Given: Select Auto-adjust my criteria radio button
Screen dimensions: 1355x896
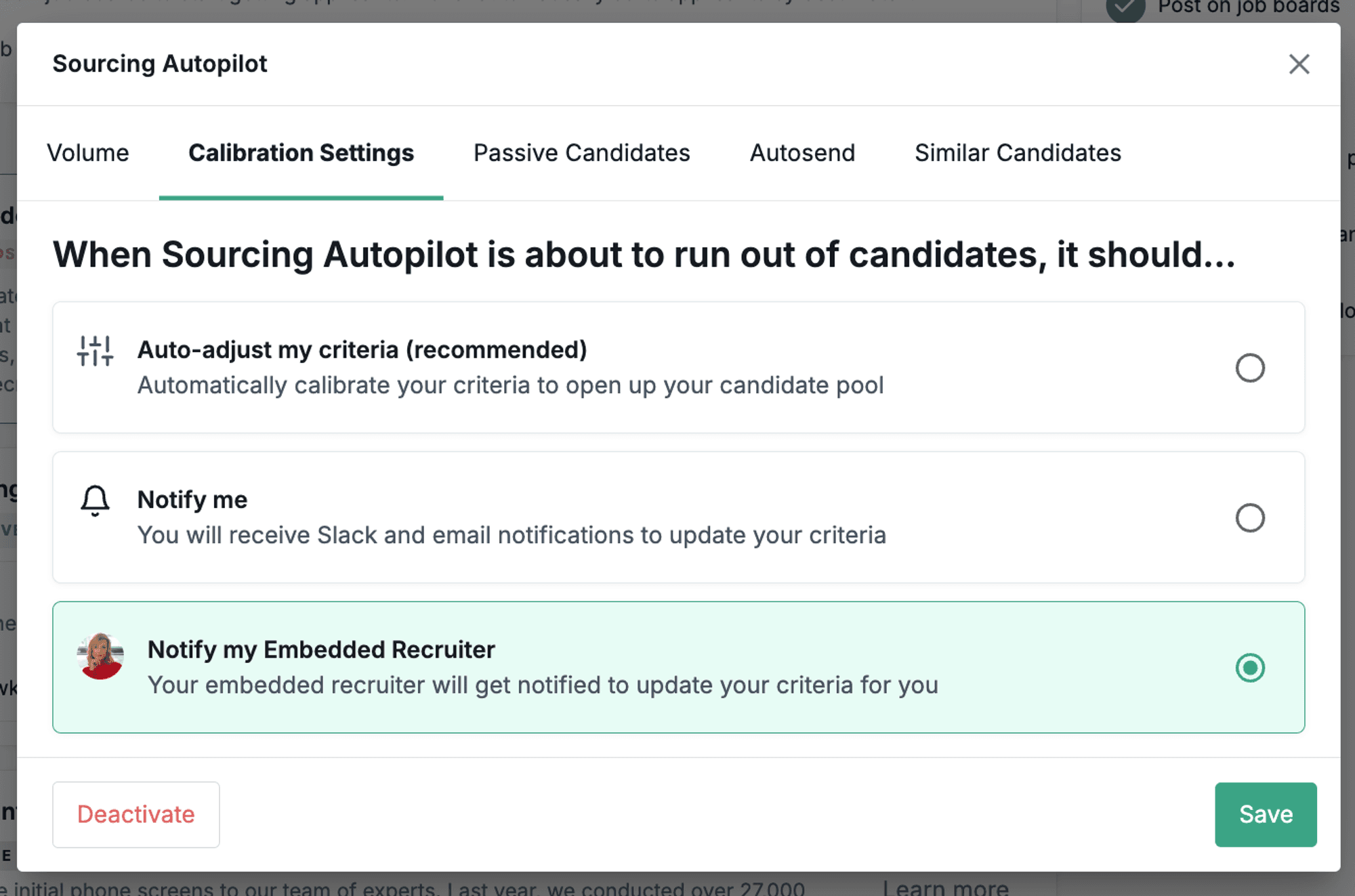Looking at the screenshot, I should [x=1249, y=368].
